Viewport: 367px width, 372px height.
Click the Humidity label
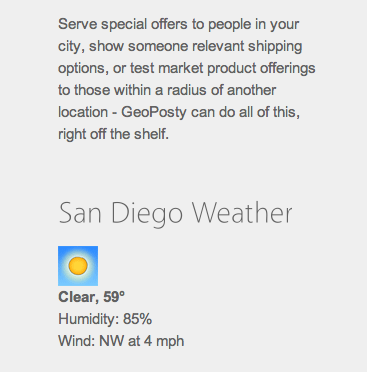point(89,319)
